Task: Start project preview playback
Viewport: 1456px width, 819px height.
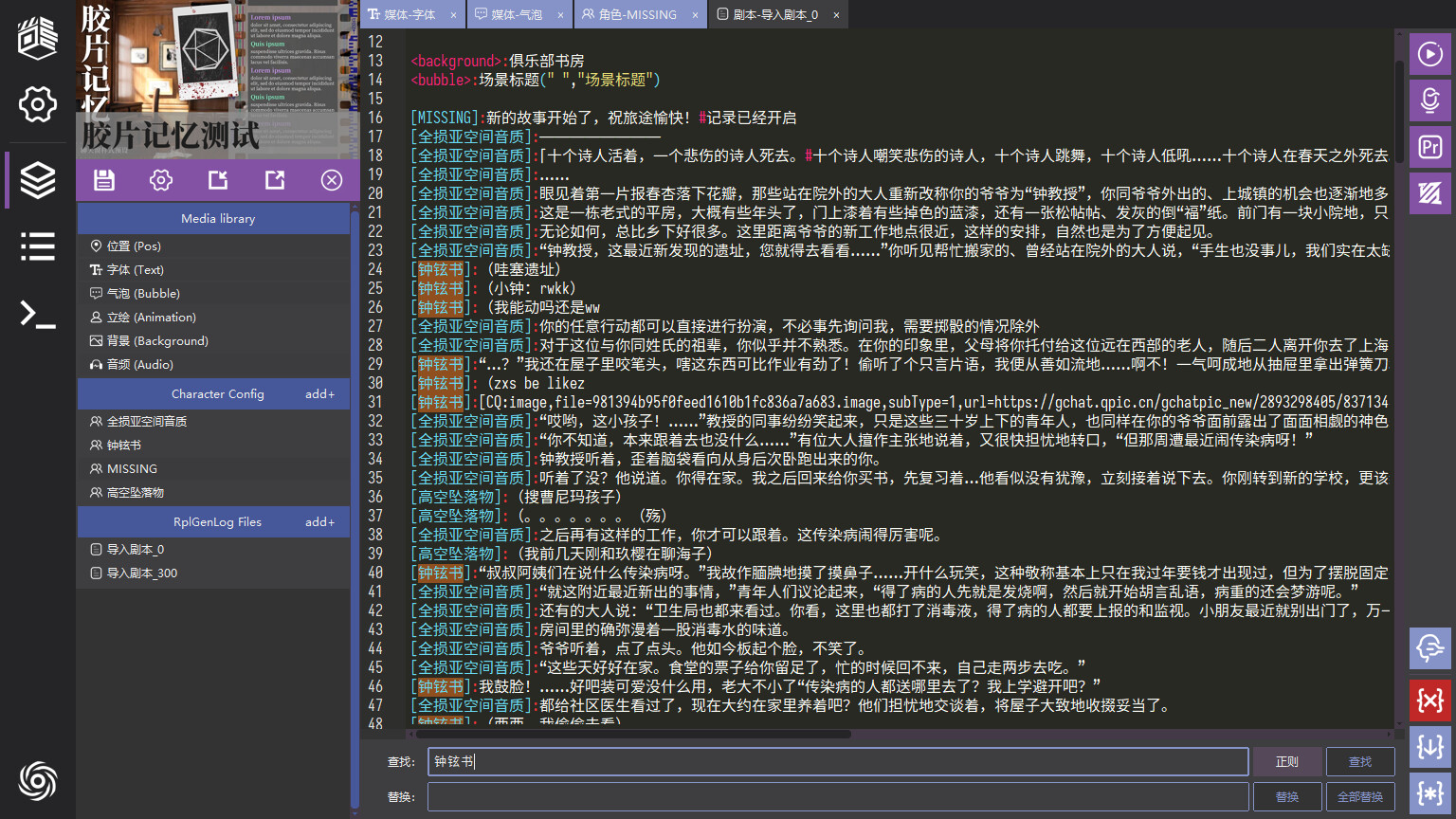Action: click(x=1430, y=54)
